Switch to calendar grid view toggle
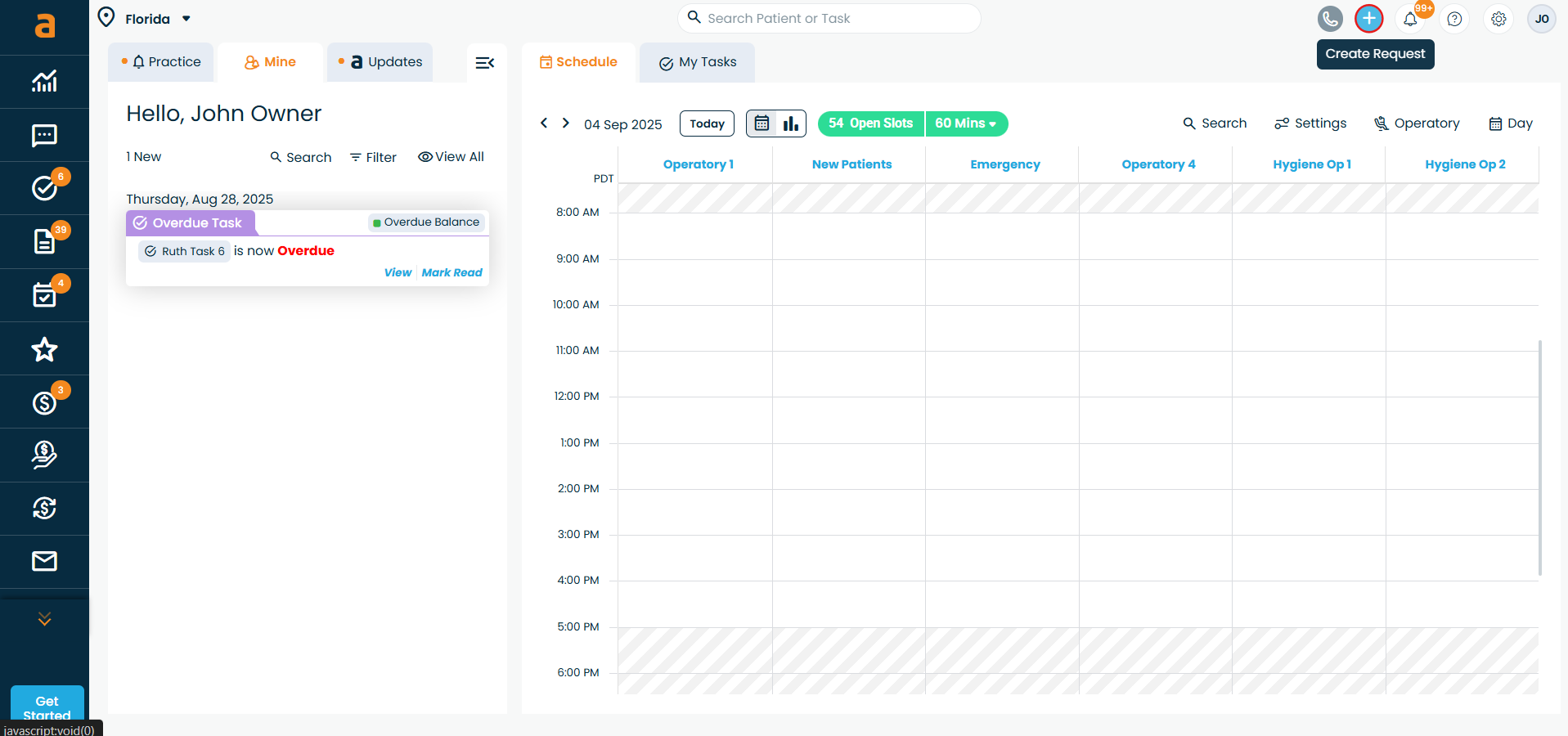 762,123
